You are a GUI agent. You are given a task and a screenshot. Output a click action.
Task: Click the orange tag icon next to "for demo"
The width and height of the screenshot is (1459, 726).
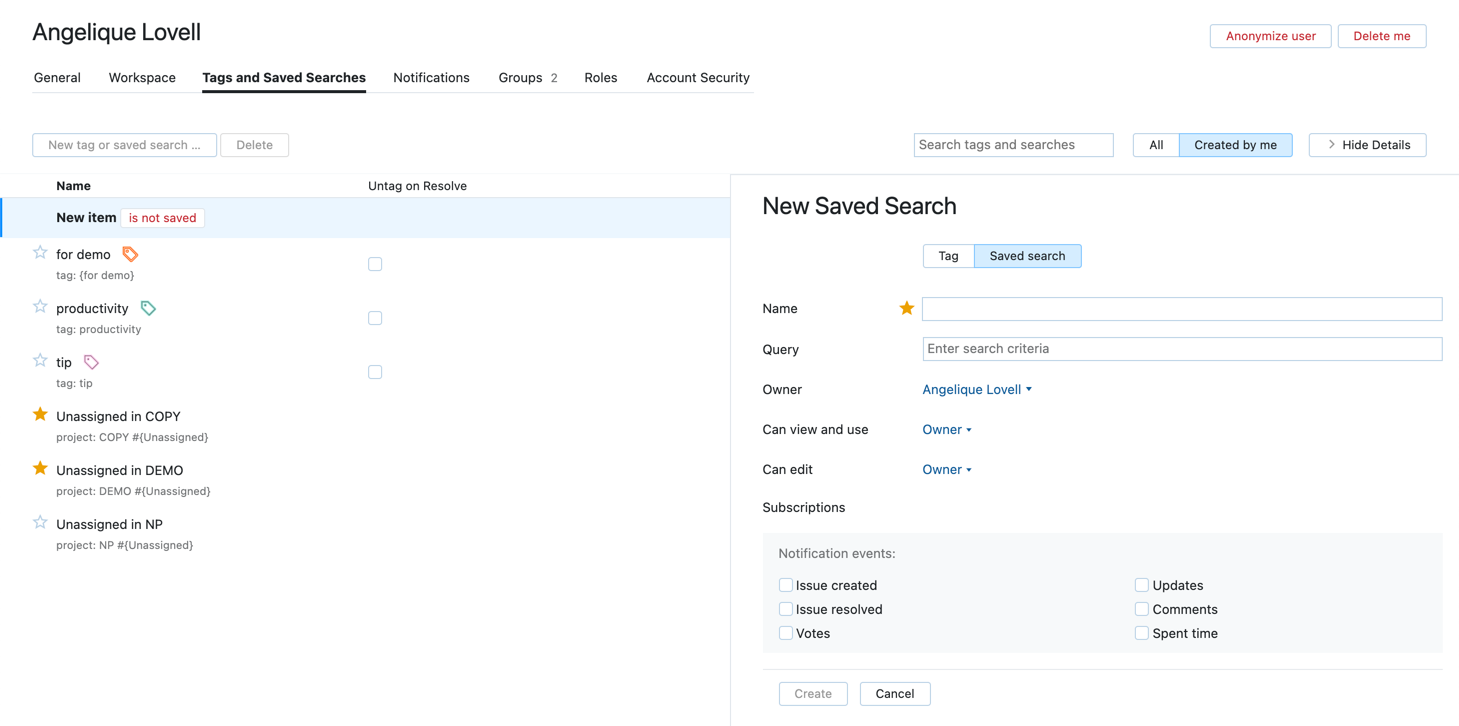tap(130, 254)
